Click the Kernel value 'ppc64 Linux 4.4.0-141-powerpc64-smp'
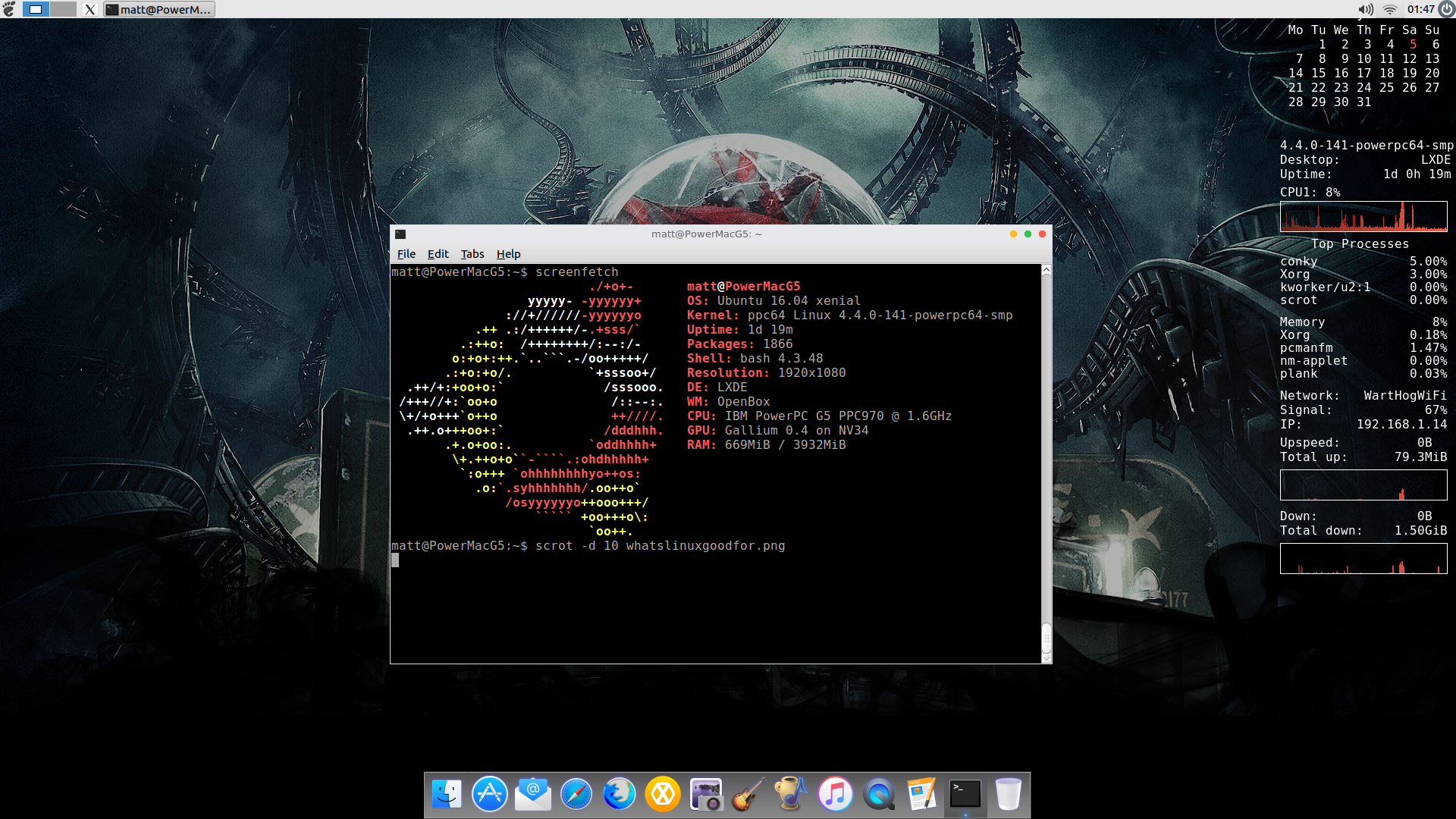The height and width of the screenshot is (819, 1456). click(880, 315)
